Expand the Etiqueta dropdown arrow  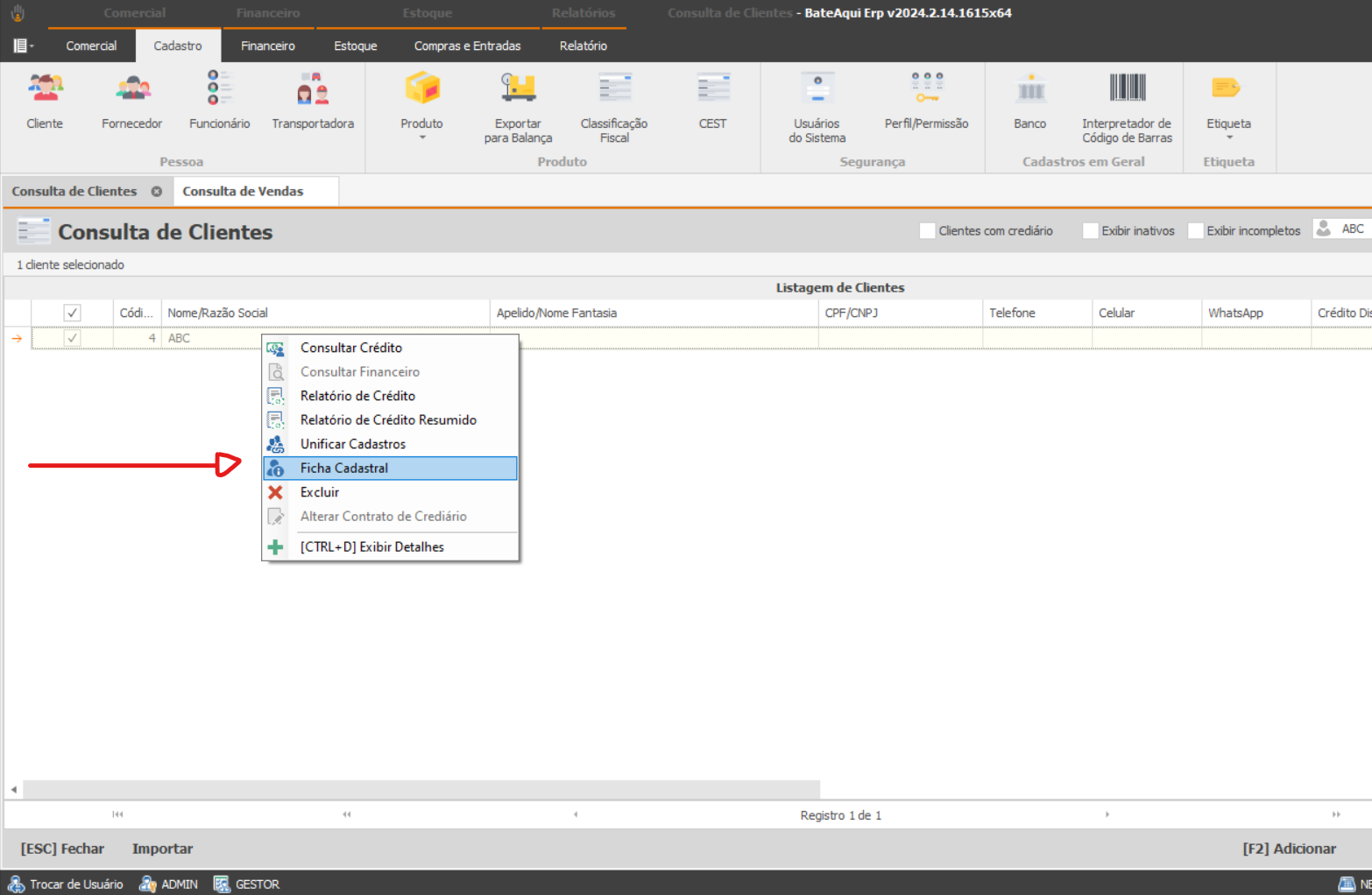pyautogui.click(x=1229, y=137)
